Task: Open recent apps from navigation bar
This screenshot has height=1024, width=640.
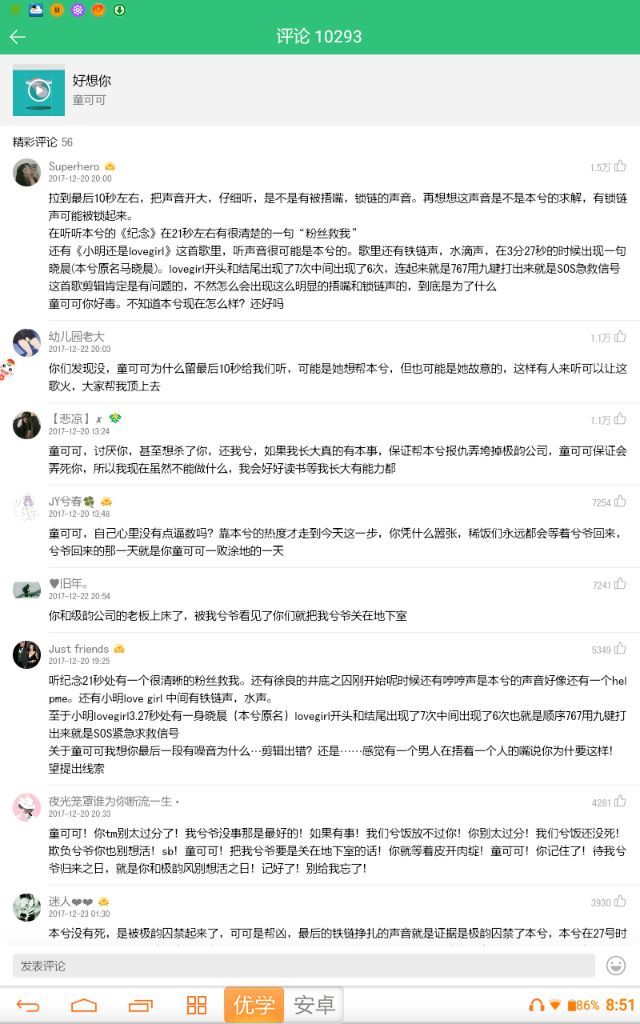Action: click(140, 1005)
